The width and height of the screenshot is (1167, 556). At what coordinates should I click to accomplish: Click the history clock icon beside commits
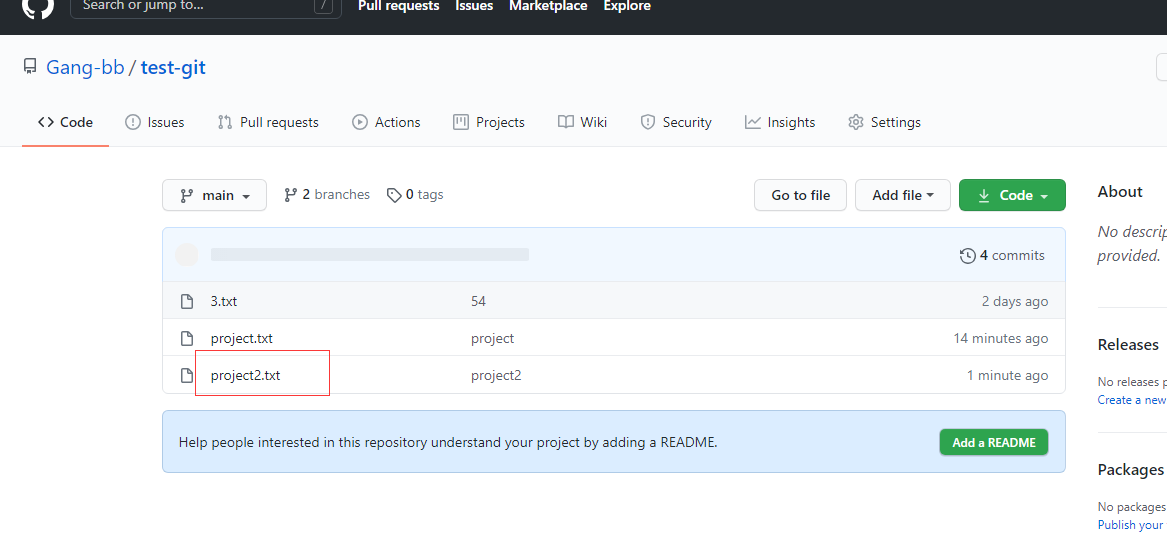968,256
